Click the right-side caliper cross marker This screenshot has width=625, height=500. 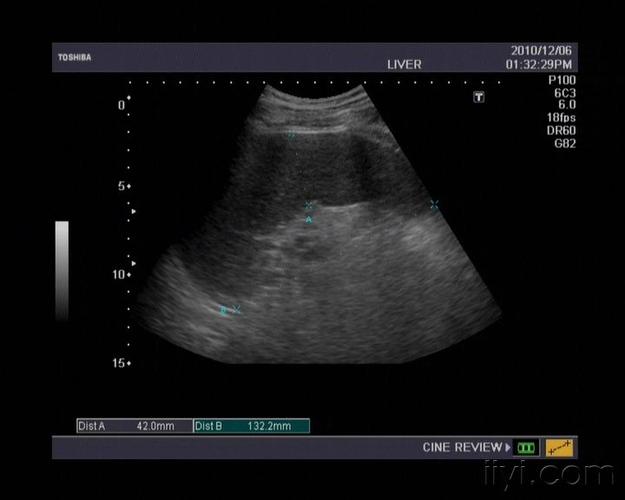pyautogui.click(x=434, y=204)
